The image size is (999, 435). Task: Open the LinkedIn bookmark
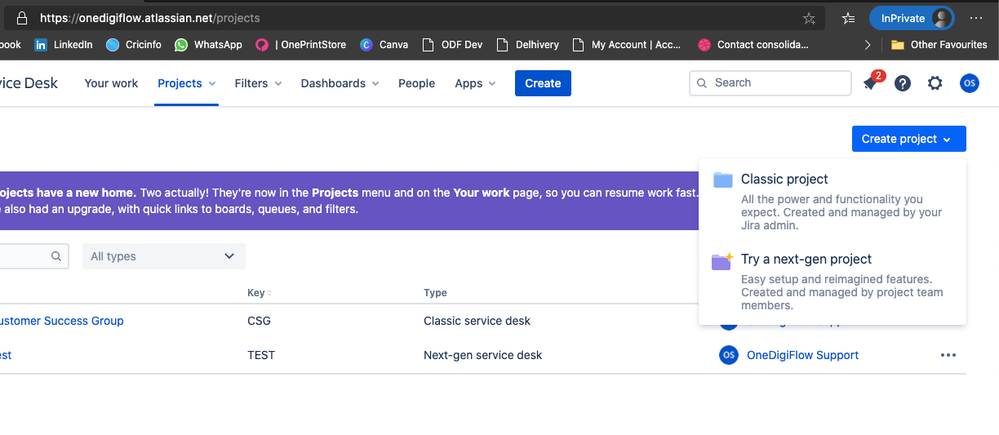[x=63, y=45]
